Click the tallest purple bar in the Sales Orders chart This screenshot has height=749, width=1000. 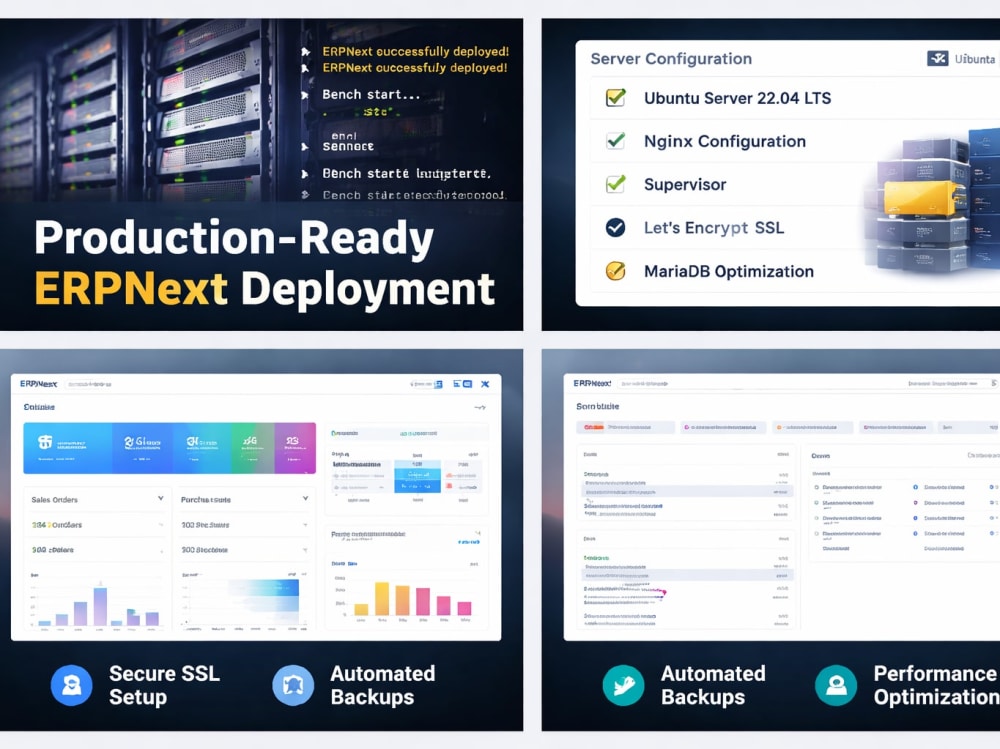click(x=100, y=606)
